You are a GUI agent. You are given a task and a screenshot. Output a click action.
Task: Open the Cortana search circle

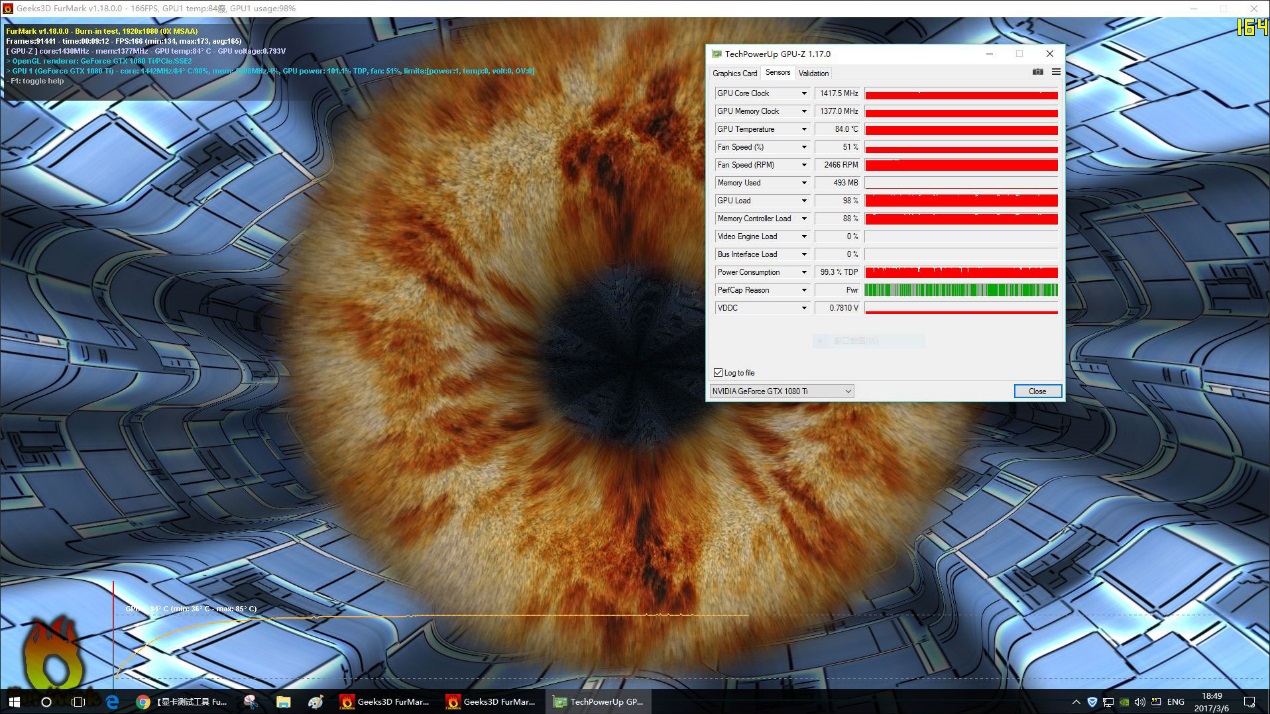pos(46,702)
